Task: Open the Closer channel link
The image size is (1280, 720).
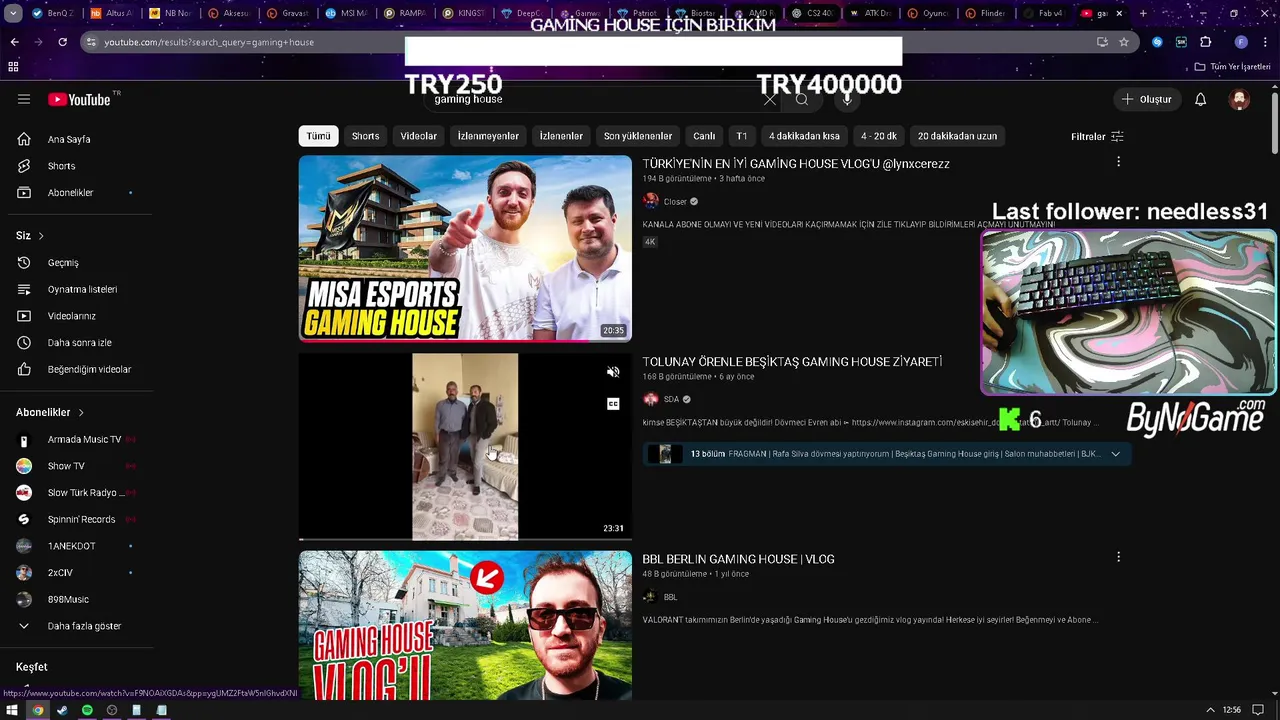Action: pyautogui.click(x=675, y=201)
